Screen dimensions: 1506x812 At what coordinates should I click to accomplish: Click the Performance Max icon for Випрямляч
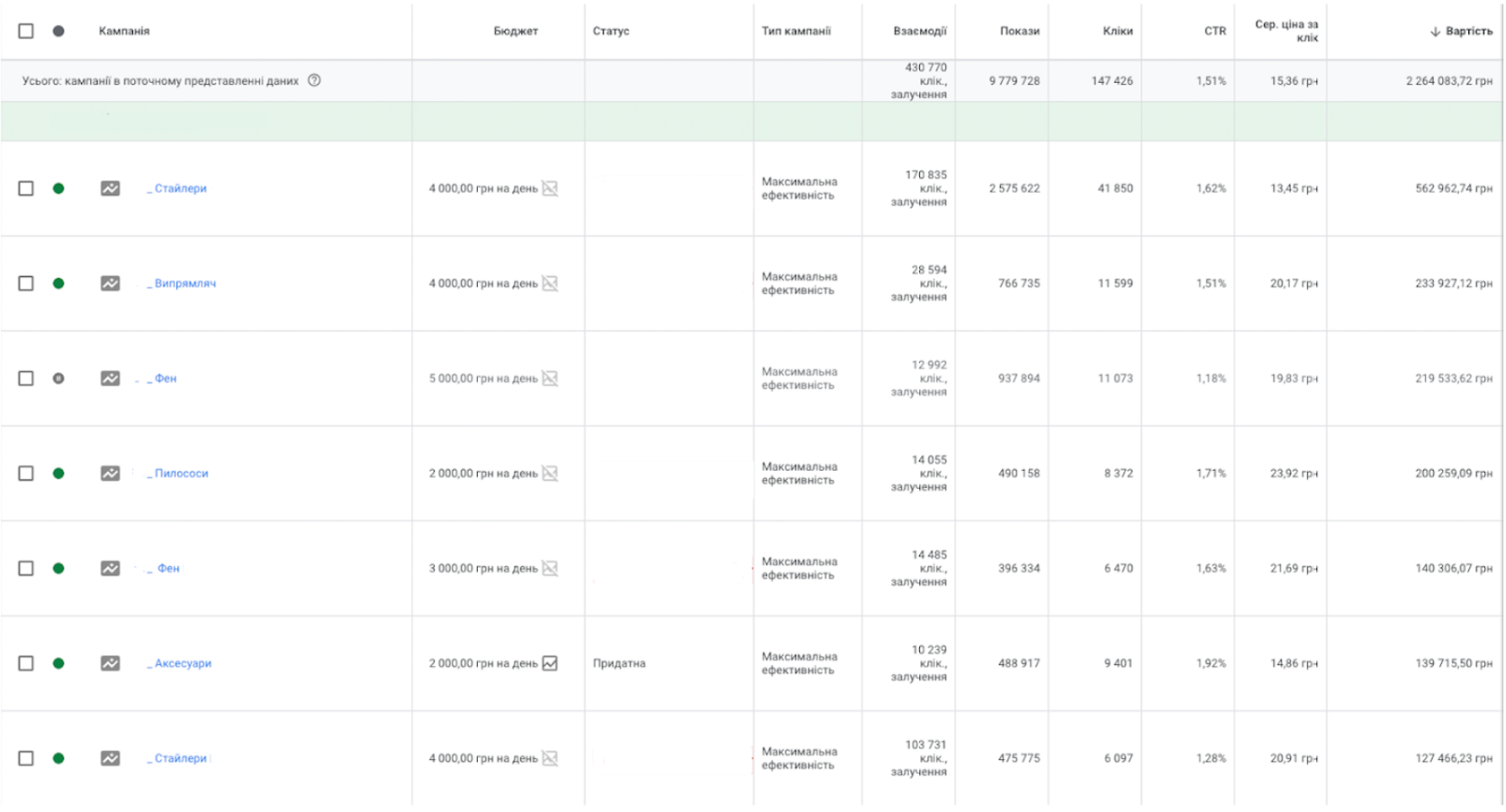tap(110, 284)
